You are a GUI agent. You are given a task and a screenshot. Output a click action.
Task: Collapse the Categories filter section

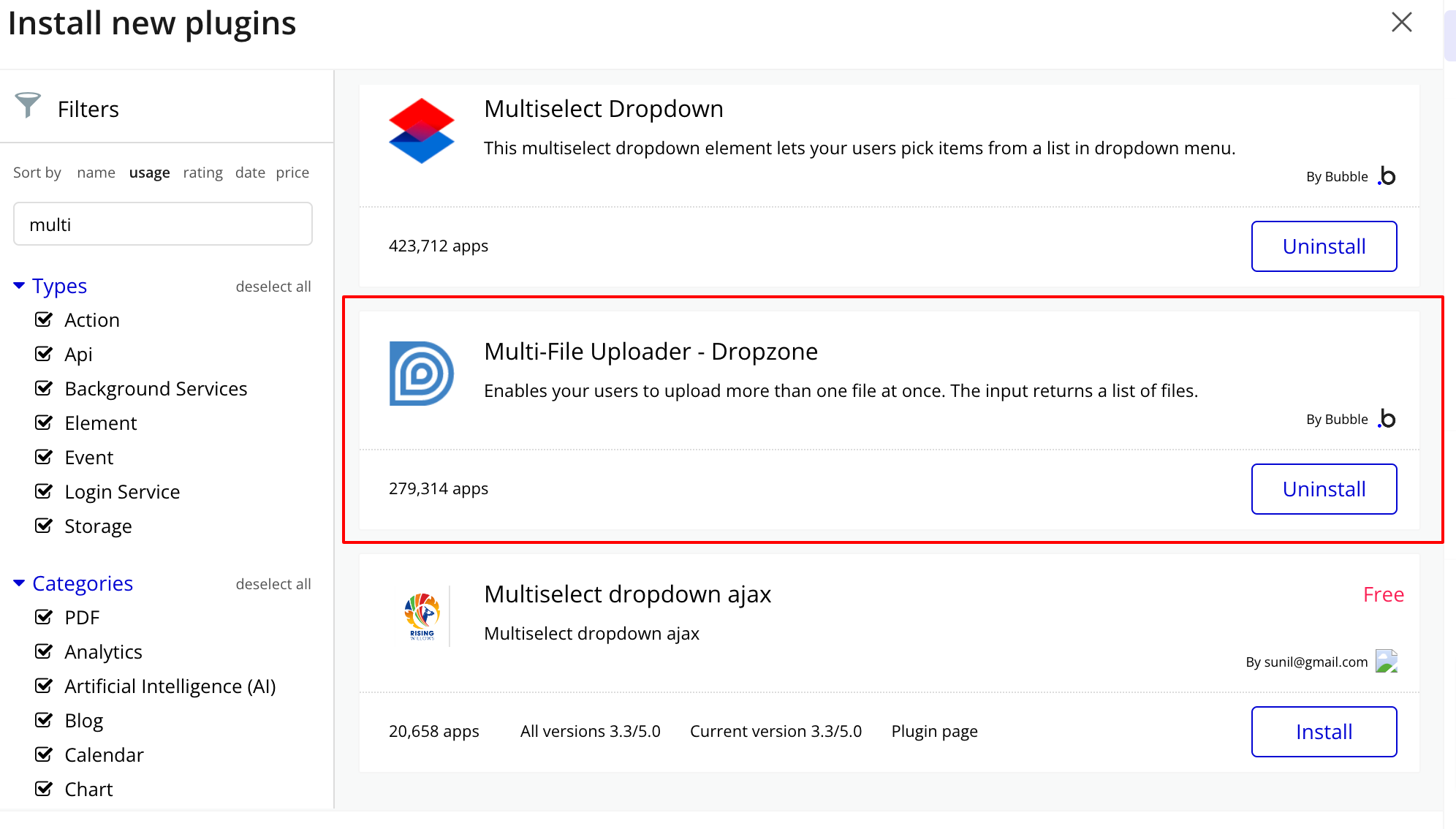tap(73, 583)
